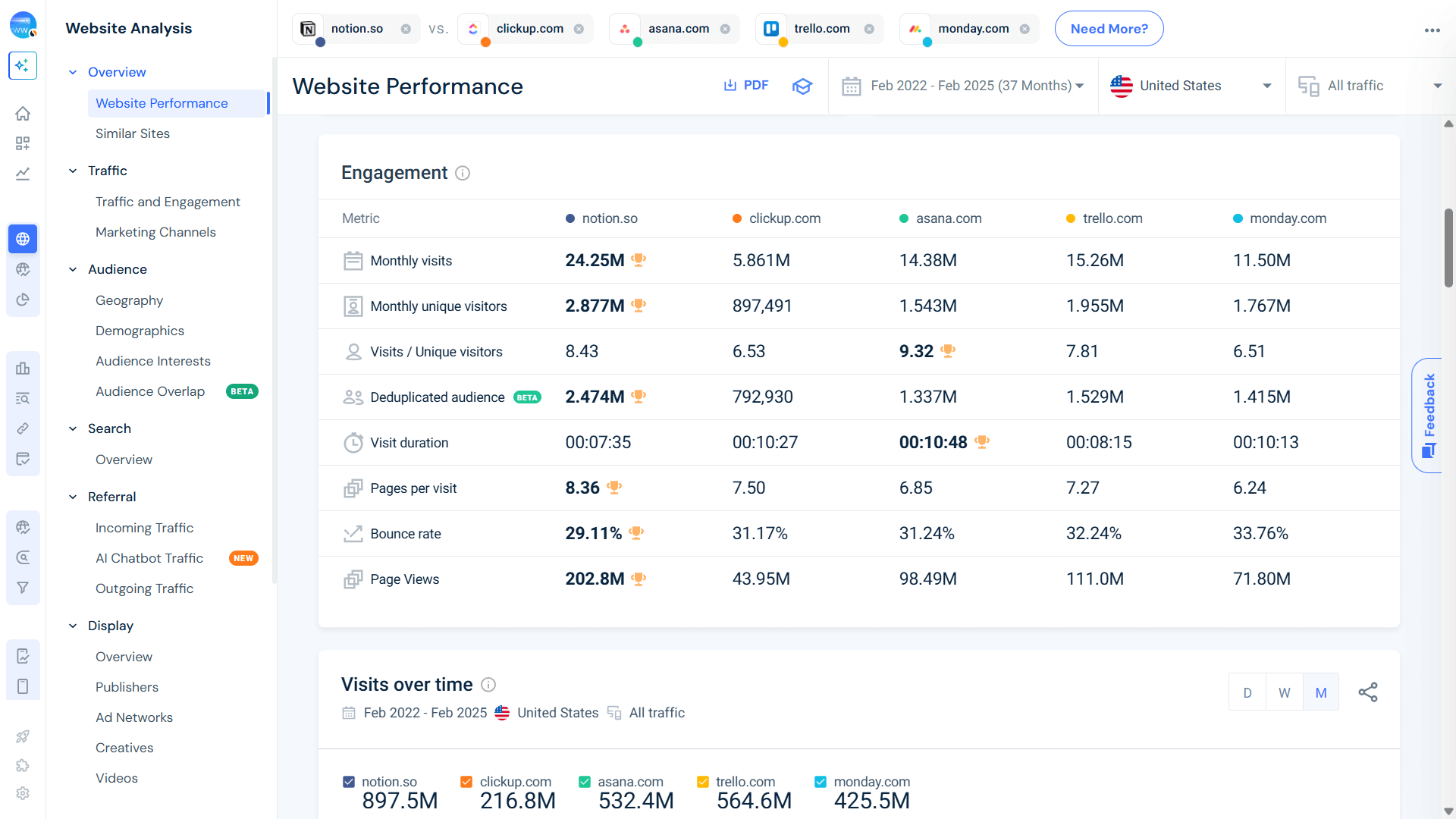The height and width of the screenshot is (819, 1456).
Task: Open the settings gear at sidebar bottom
Action: pos(23,793)
